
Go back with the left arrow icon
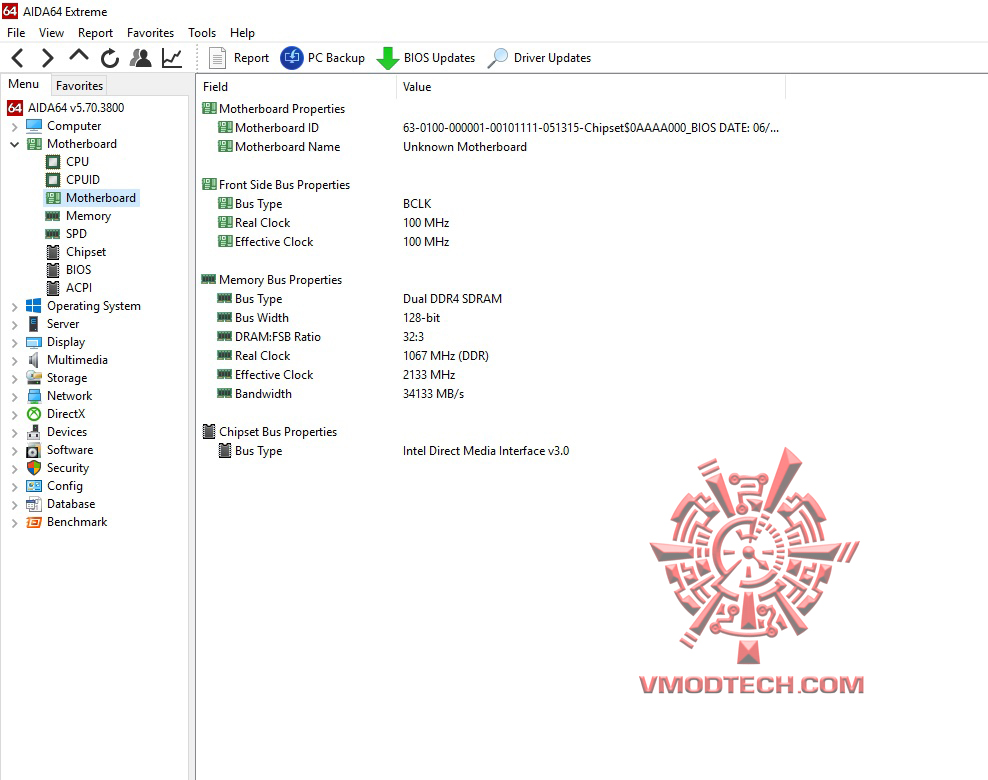tap(18, 58)
